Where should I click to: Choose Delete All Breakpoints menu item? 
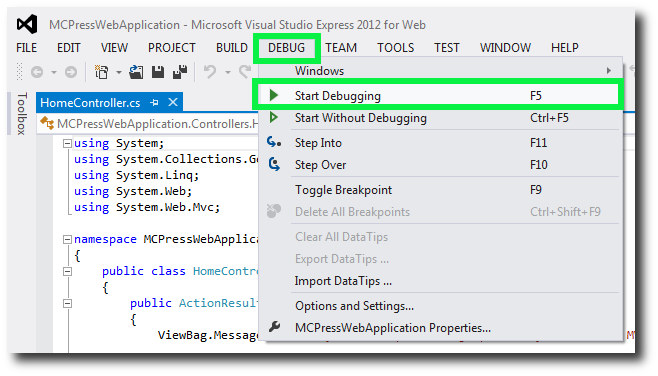440,212
